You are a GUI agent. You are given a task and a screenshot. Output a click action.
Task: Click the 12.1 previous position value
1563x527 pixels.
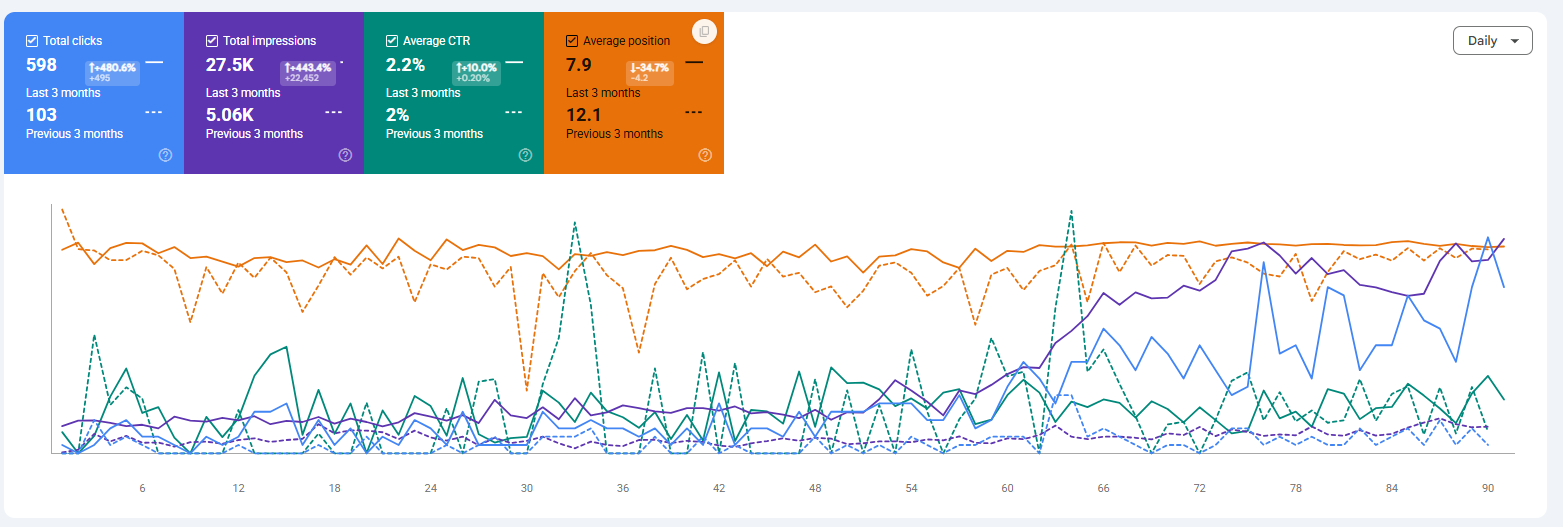pos(583,114)
